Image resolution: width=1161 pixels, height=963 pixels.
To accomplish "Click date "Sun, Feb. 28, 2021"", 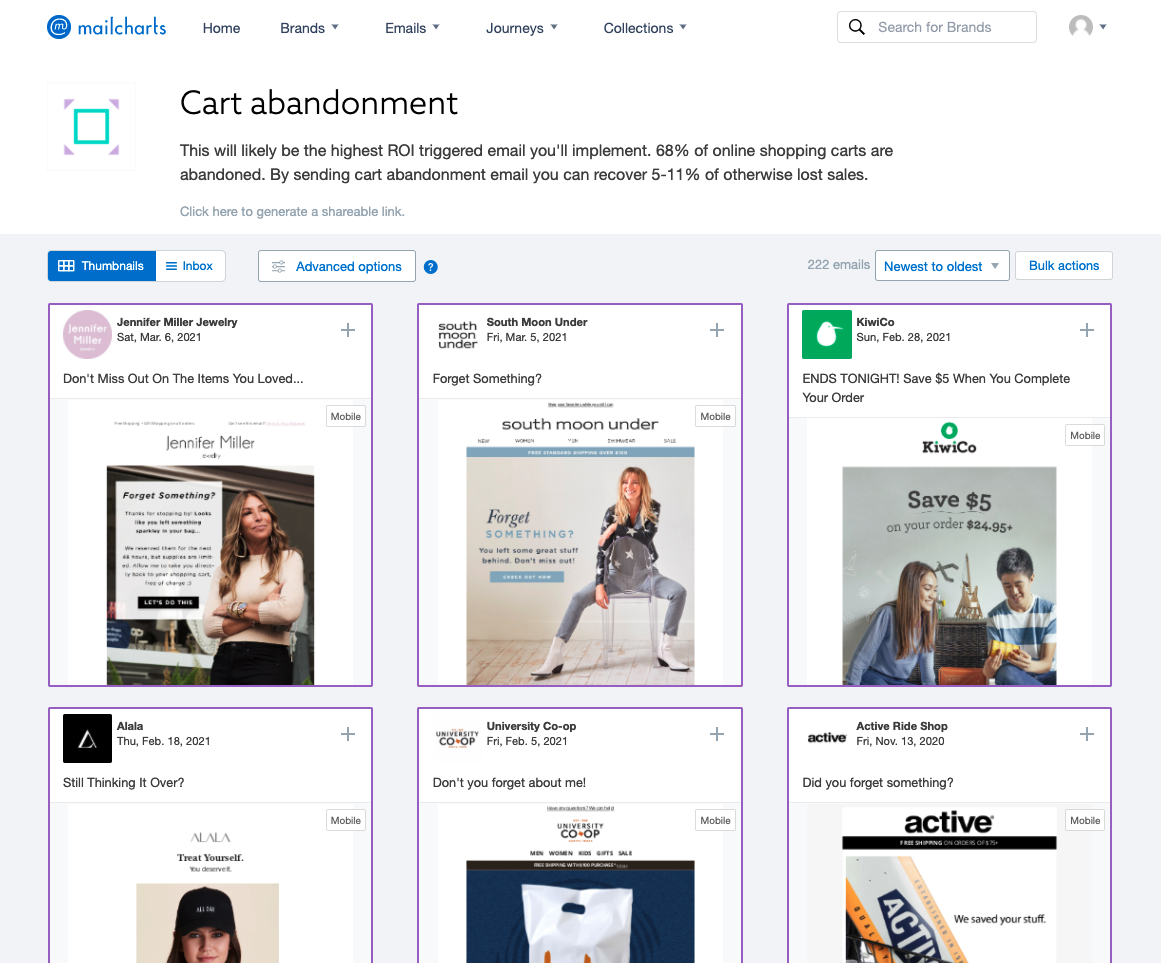I will (x=903, y=338).
